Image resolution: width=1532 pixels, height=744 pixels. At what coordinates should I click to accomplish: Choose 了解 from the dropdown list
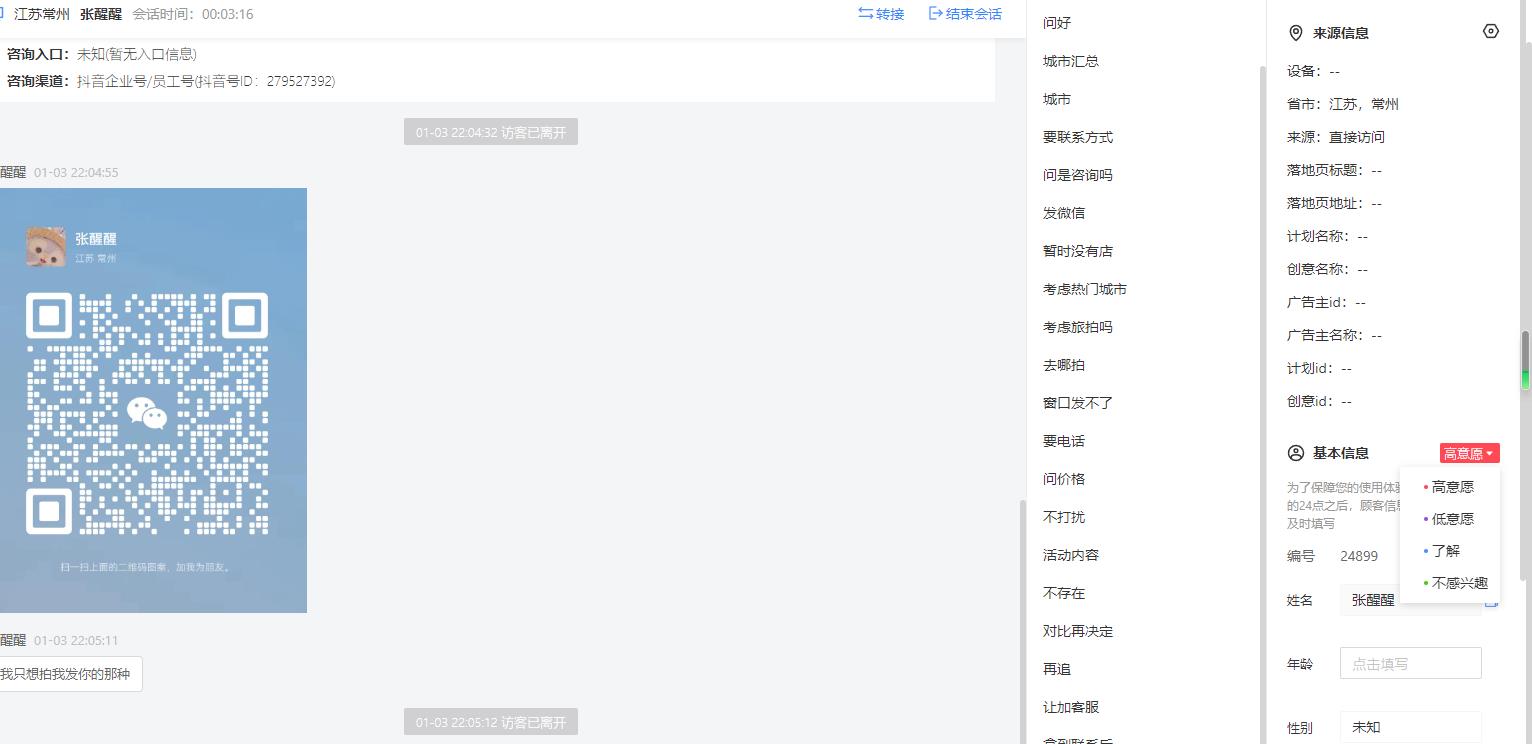point(1450,551)
